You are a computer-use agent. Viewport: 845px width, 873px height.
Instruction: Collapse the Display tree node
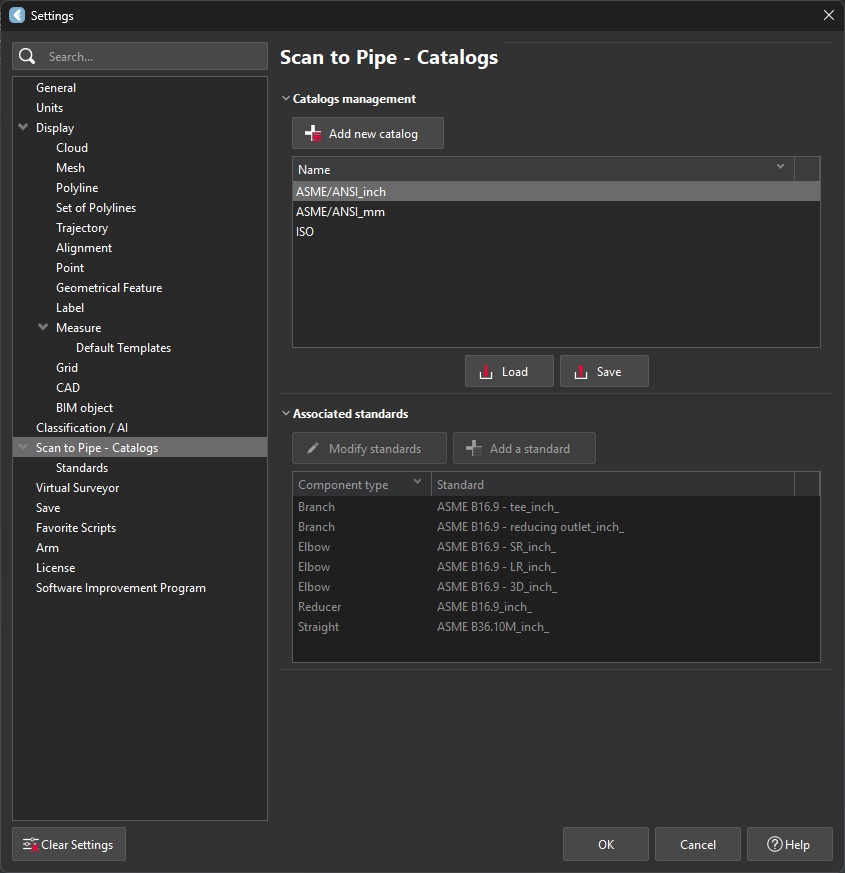(x=23, y=128)
